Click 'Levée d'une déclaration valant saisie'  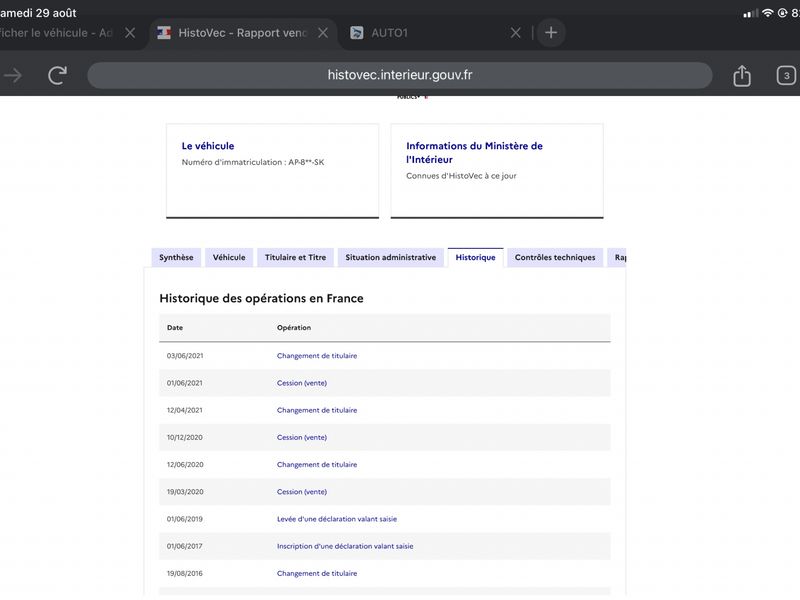pos(337,519)
